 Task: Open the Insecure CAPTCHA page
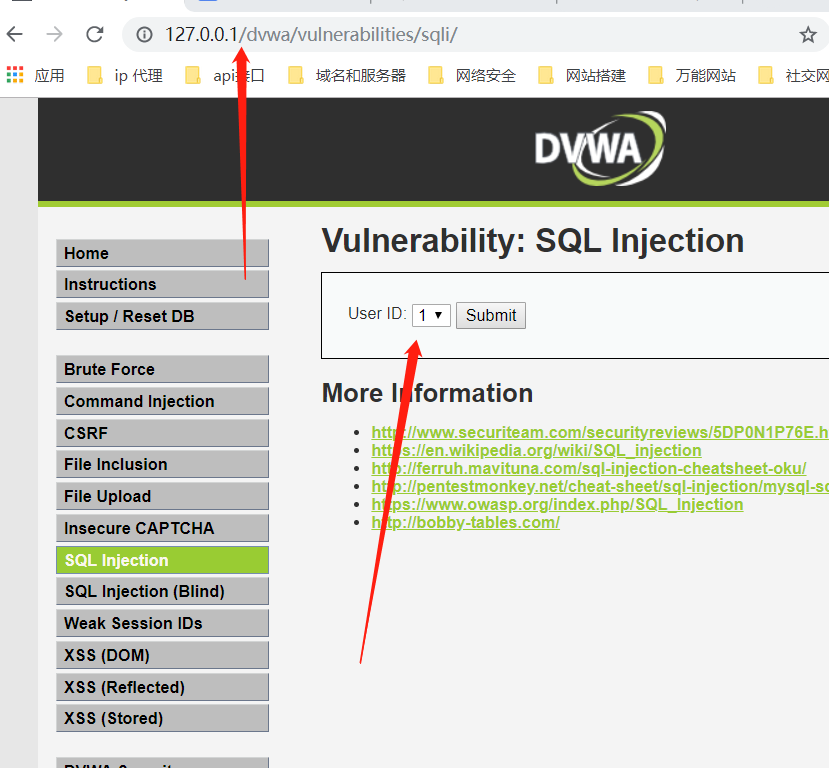pyautogui.click(x=162, y=528)
